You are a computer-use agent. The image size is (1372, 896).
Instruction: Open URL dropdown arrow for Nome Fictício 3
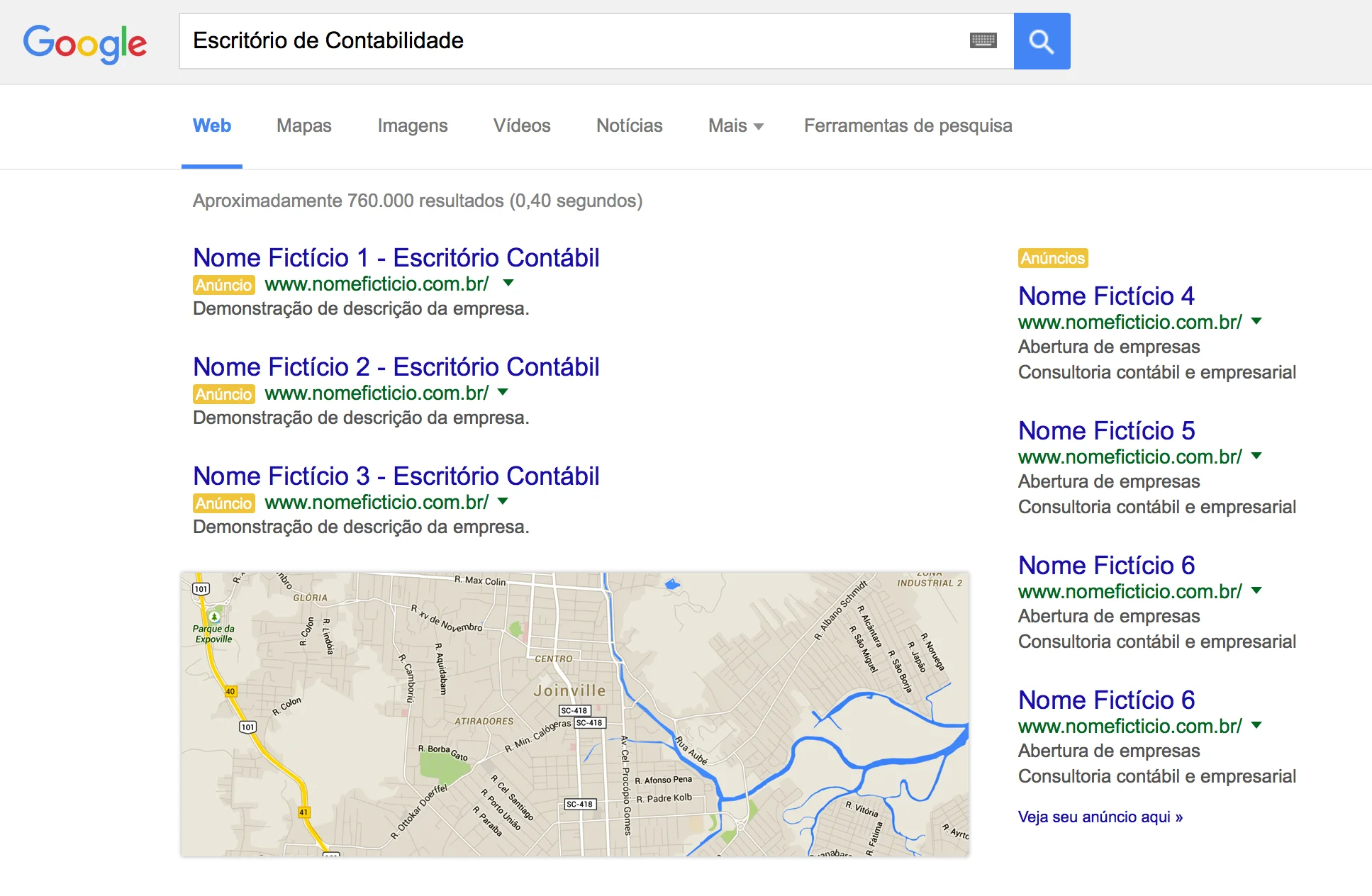pos(503,501)
